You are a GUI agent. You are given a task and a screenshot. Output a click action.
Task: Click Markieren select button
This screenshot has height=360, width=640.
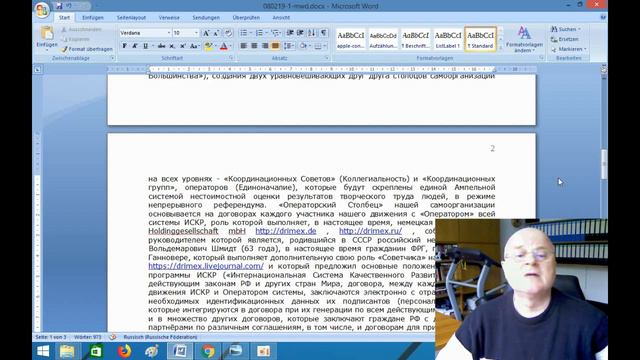568,49
